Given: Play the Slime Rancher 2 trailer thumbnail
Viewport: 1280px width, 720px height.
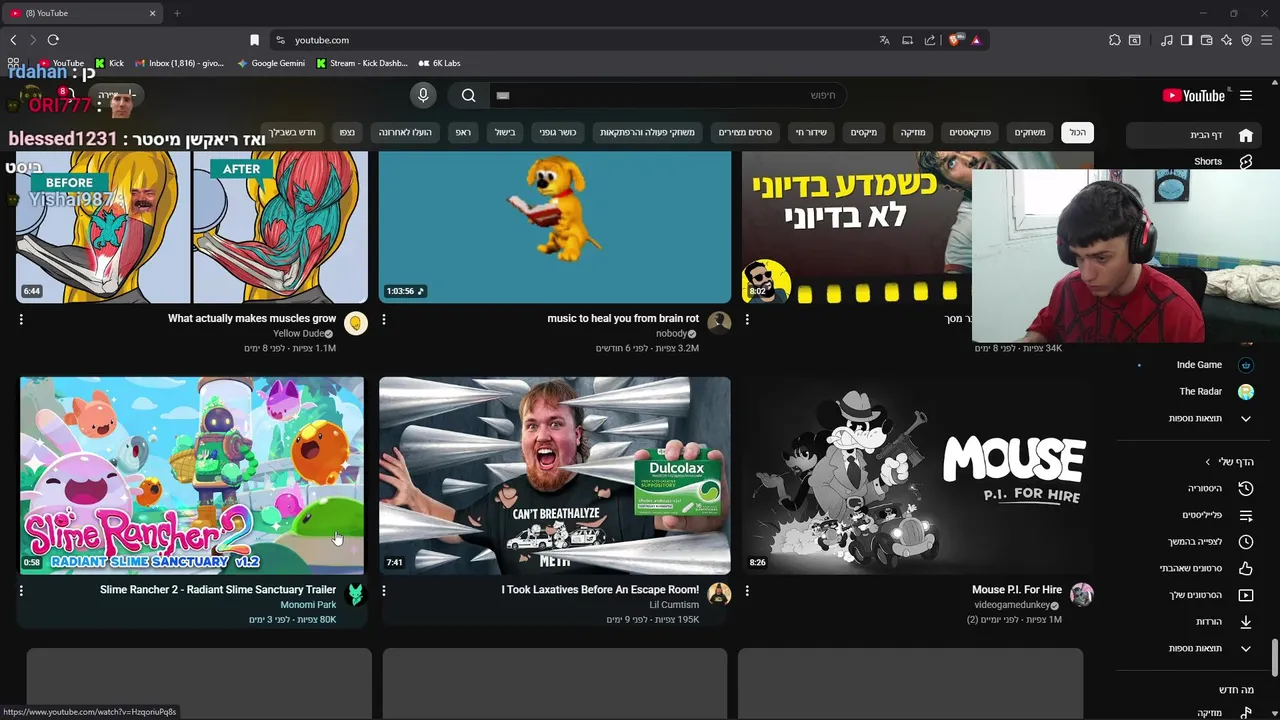Looking at the screenshot, I should click(192, 475).
